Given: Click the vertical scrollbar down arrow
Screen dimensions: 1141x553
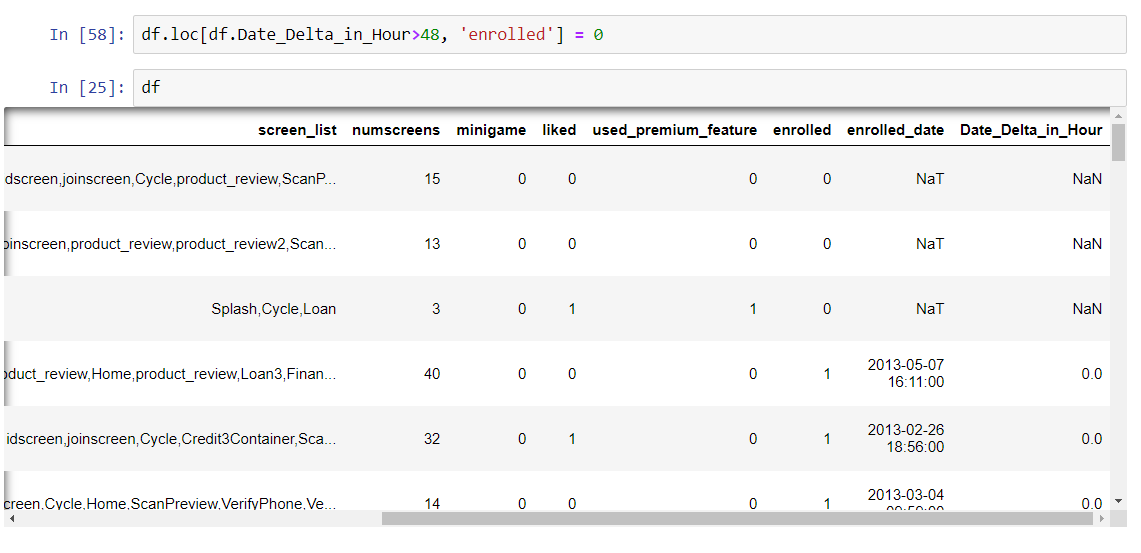Looking at the screenshot, I should (x=1118, y=501).
